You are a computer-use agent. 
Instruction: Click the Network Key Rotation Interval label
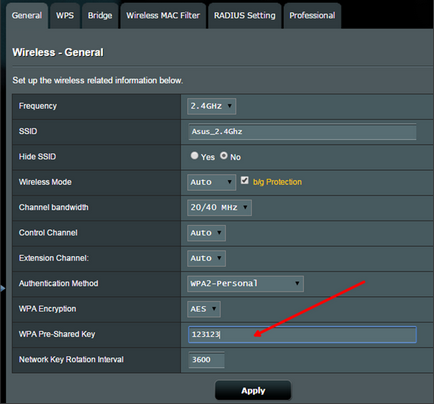tap(71, 359)
